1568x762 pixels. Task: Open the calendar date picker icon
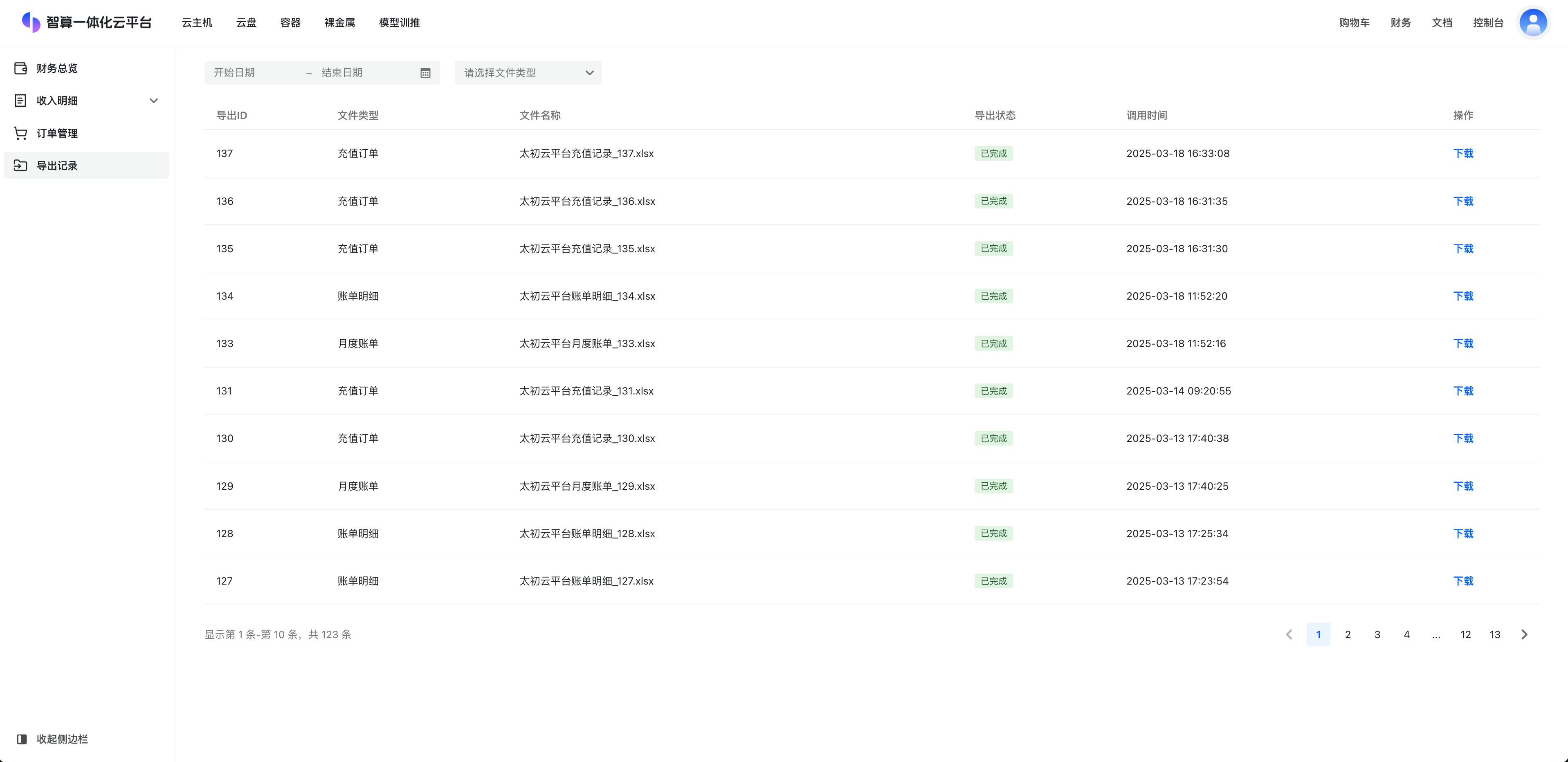point(425,73)
